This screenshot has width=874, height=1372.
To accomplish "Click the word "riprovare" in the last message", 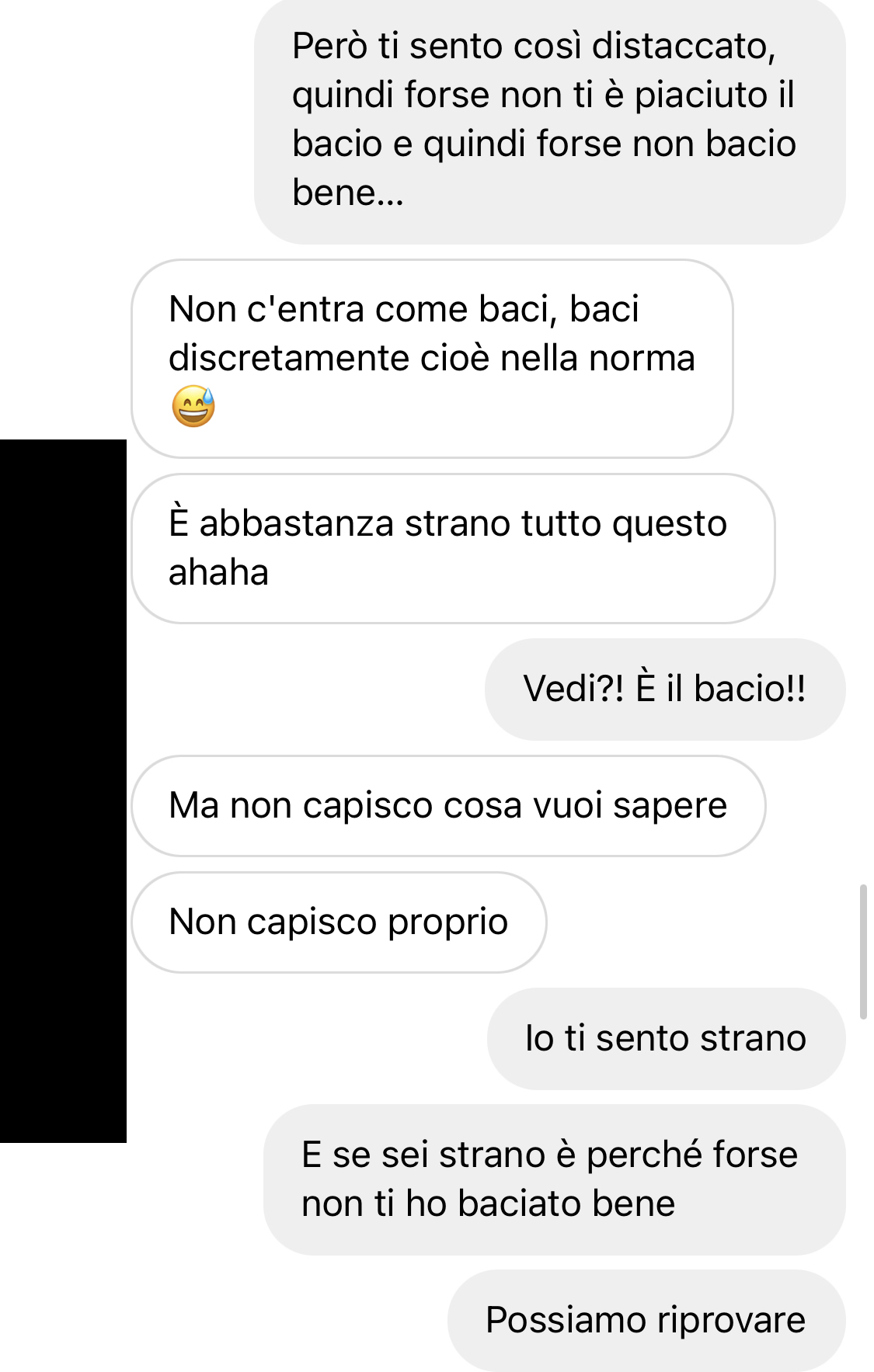I will coord(731,1320).
